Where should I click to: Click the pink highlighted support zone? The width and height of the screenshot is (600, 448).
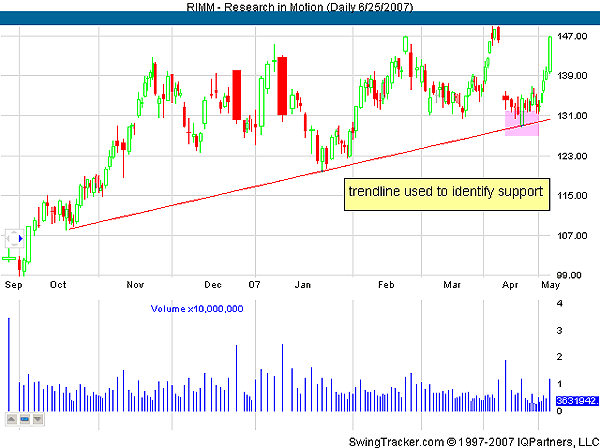tap(522, 123)
